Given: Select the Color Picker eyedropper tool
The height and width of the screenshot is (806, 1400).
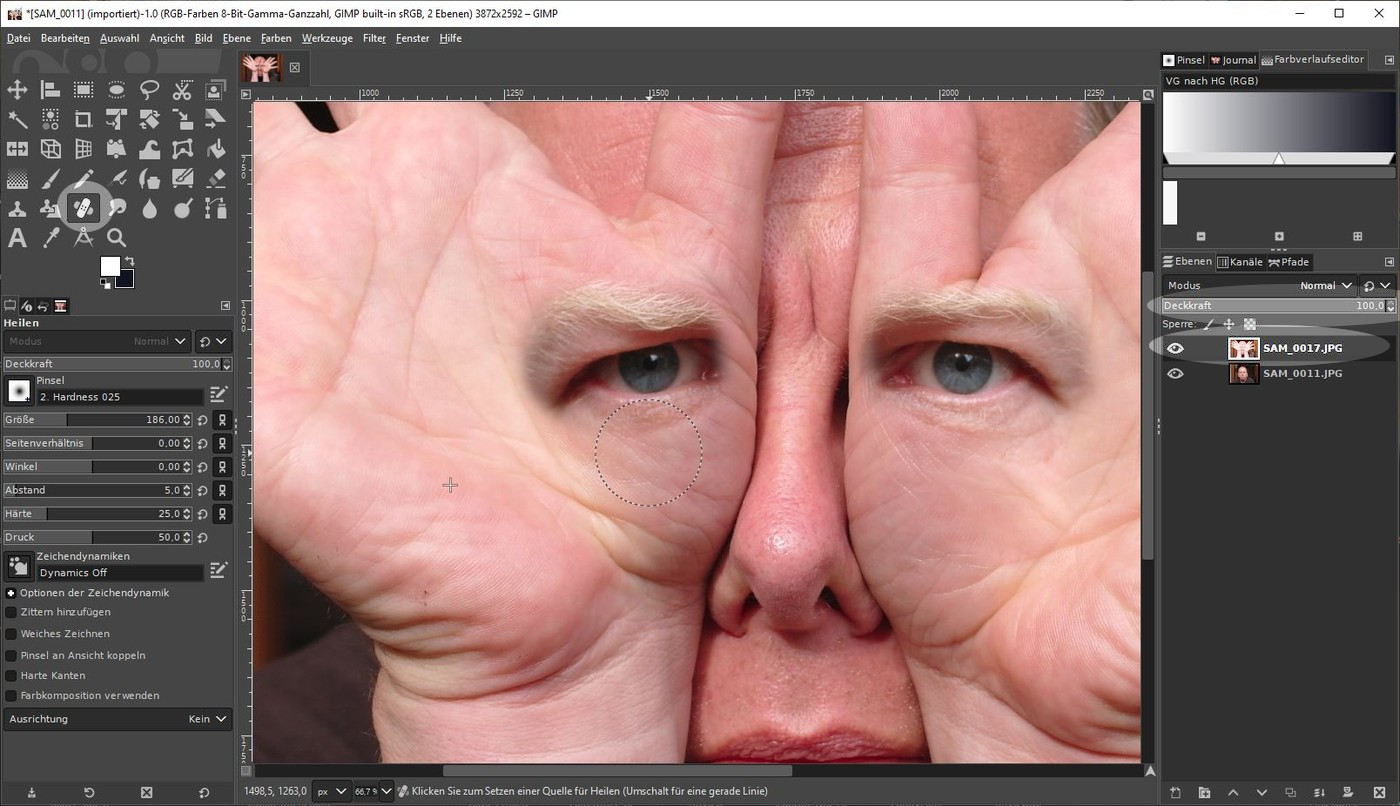Looking at the screenshot, I should [51, 238].
